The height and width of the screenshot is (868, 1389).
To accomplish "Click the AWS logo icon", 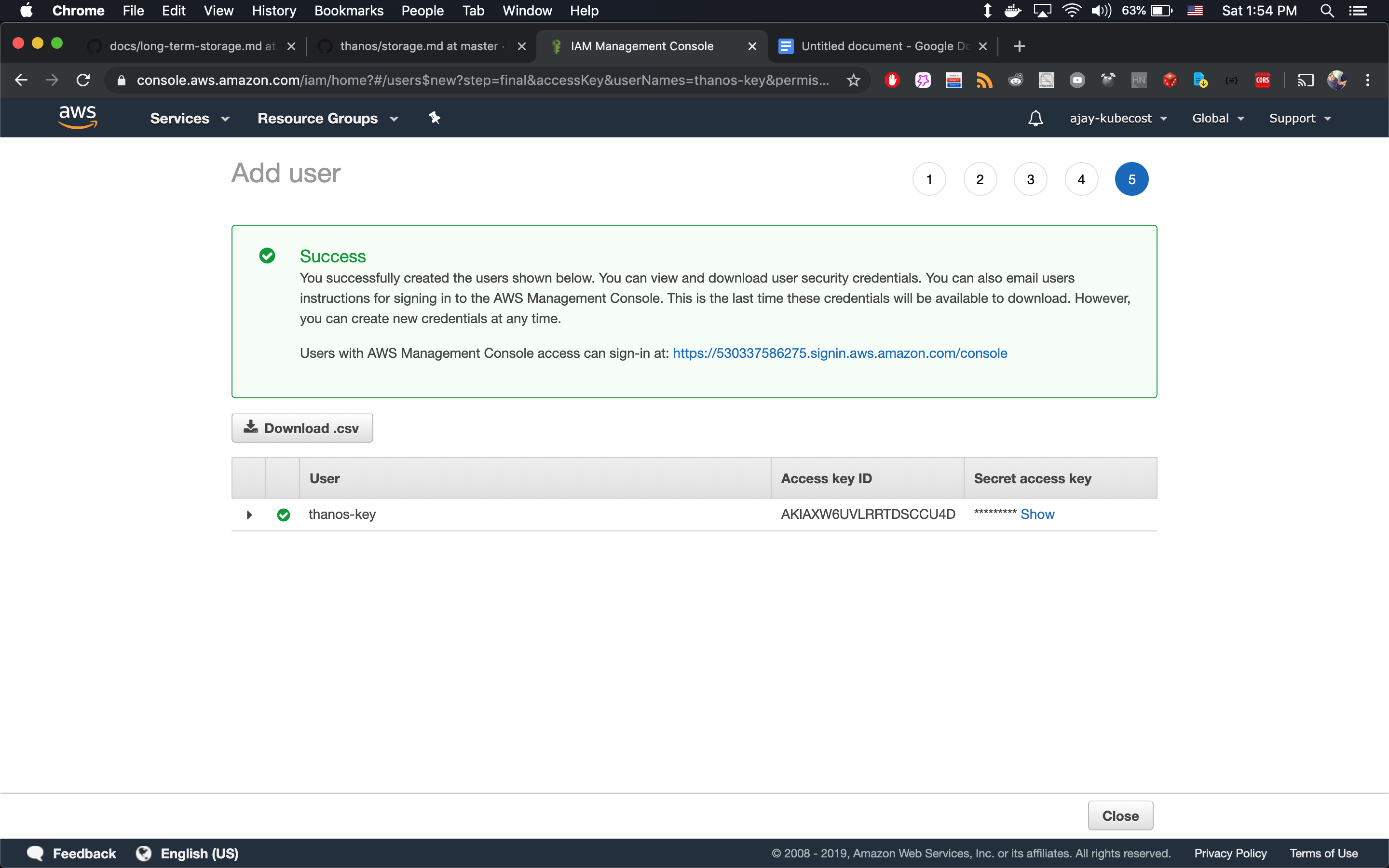I will point(77,117).
